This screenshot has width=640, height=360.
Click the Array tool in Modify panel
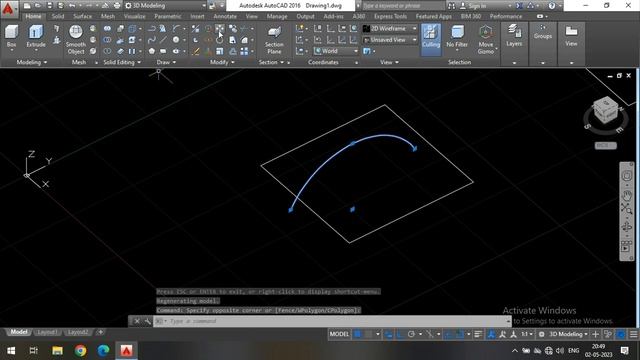click(244, 51)
